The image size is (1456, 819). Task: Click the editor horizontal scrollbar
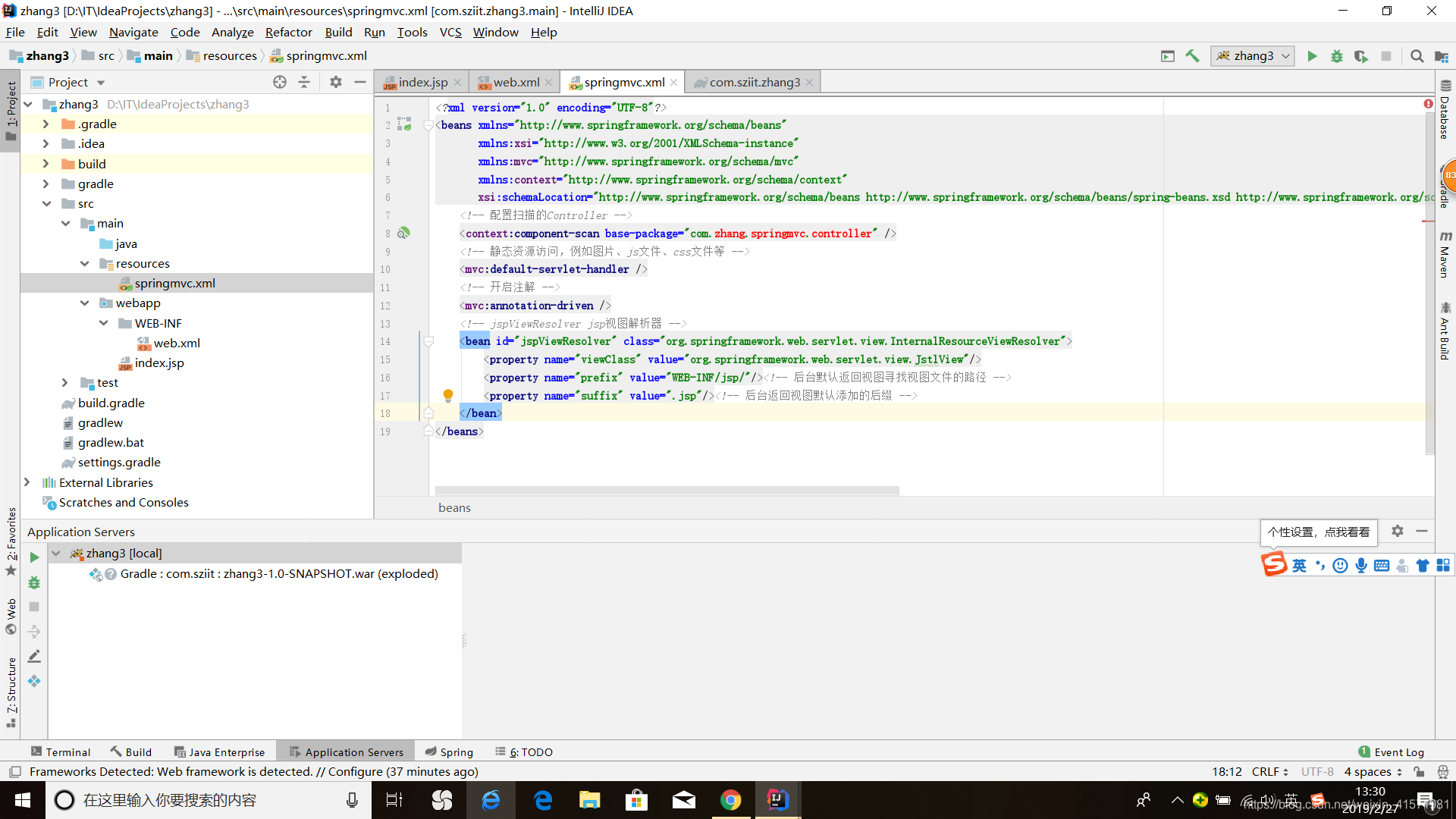[667, 491]
